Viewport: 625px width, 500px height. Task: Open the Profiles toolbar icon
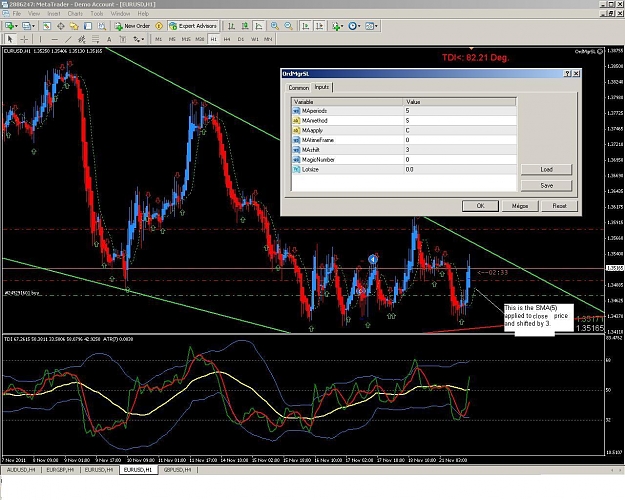point(26,26)
